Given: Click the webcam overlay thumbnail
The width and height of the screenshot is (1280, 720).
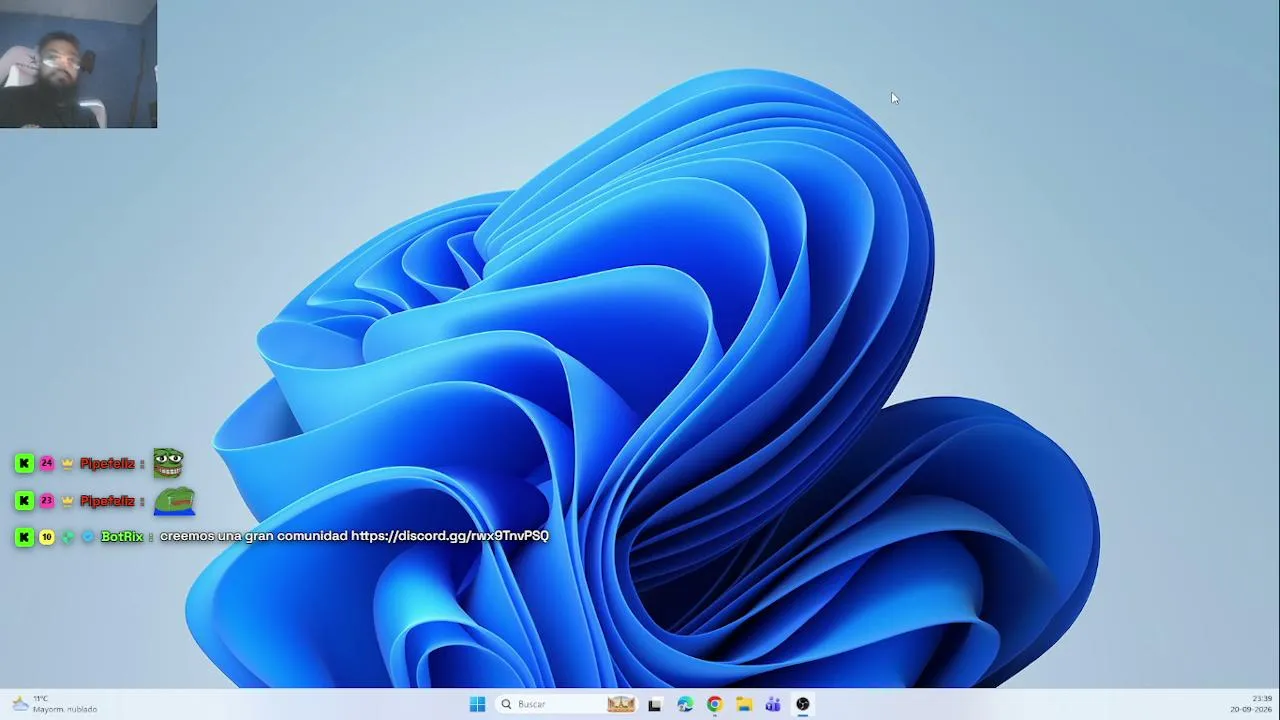Looking at the screenshot, I should click(78, 64).
